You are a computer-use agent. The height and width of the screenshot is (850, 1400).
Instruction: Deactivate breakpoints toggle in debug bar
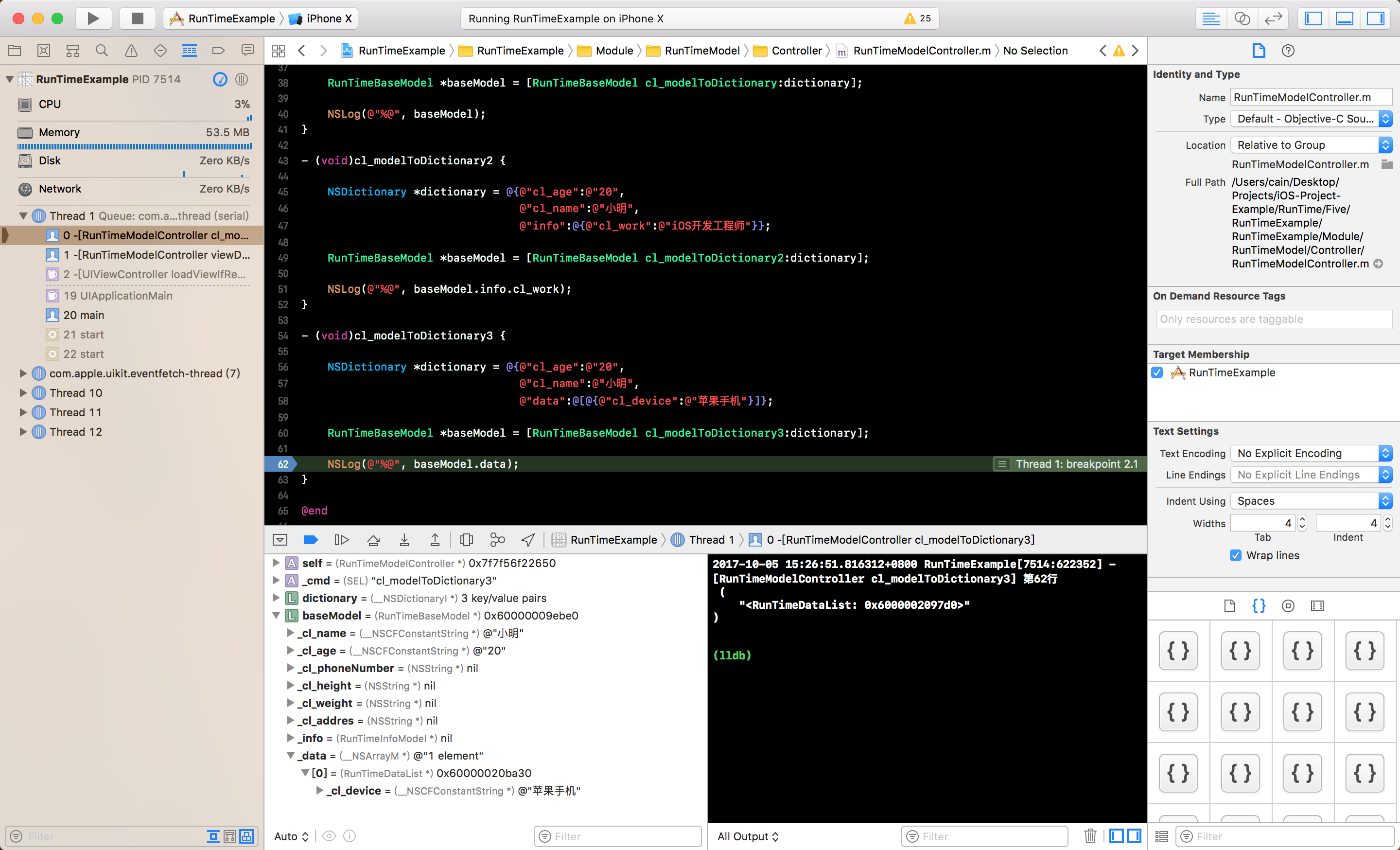pos(311,540)
